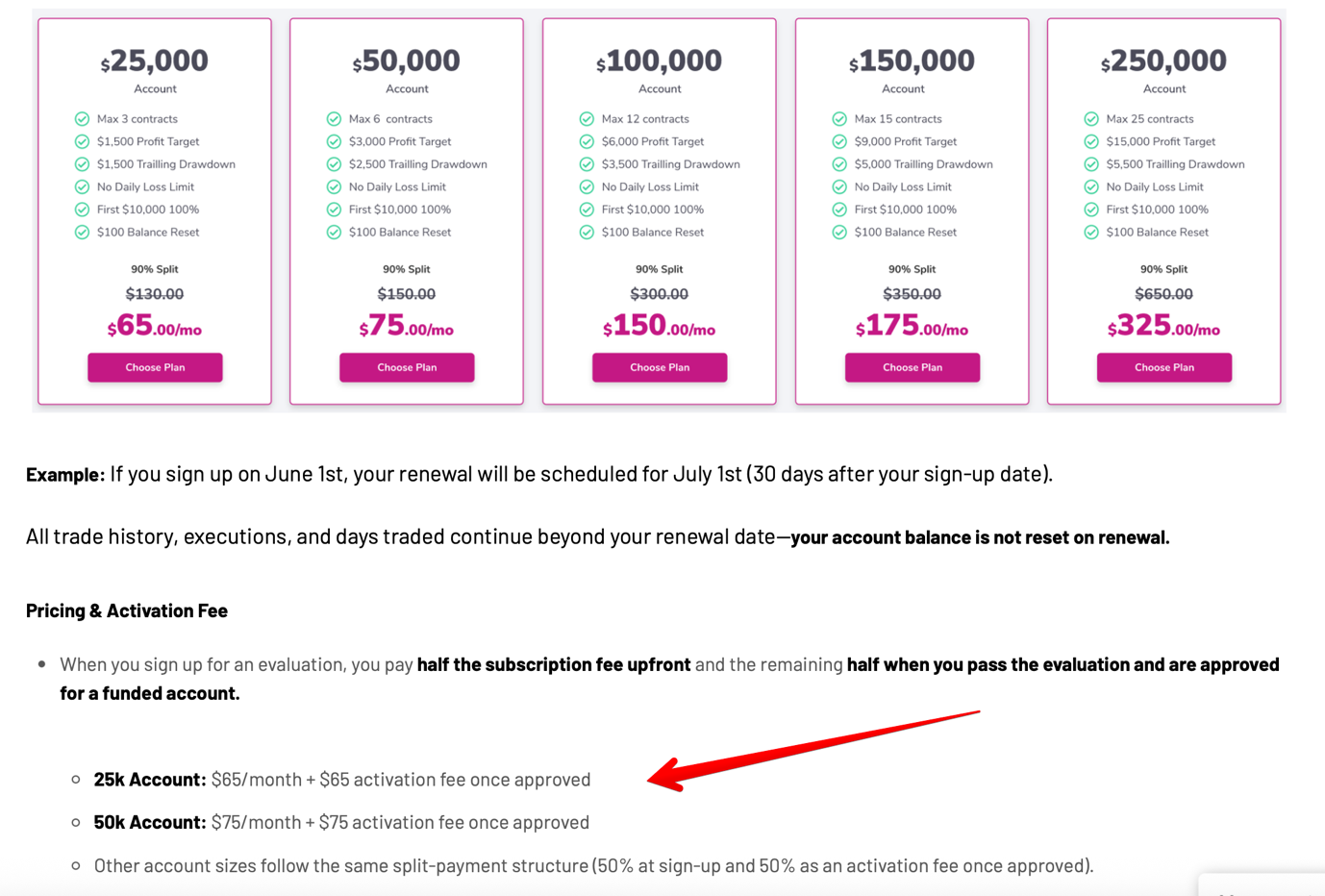This screenshot has height=896, width=1325.
Task: Click the $175.00/mo price text
Action: 912,326
